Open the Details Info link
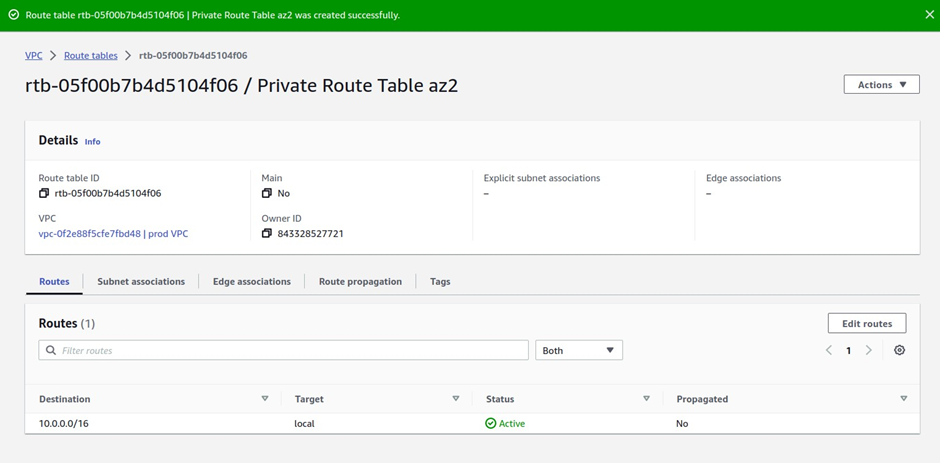 (92, 142)
